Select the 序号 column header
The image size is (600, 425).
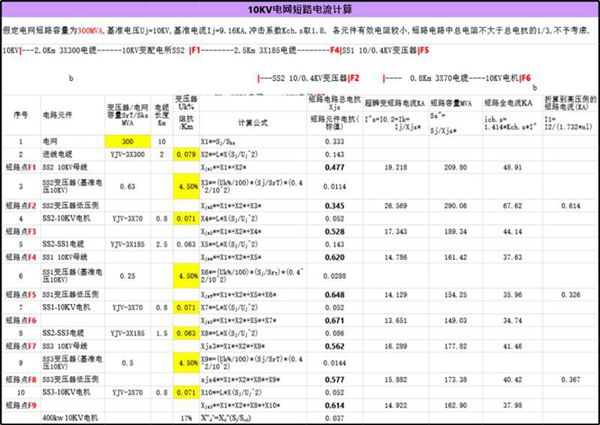(21, 114)
